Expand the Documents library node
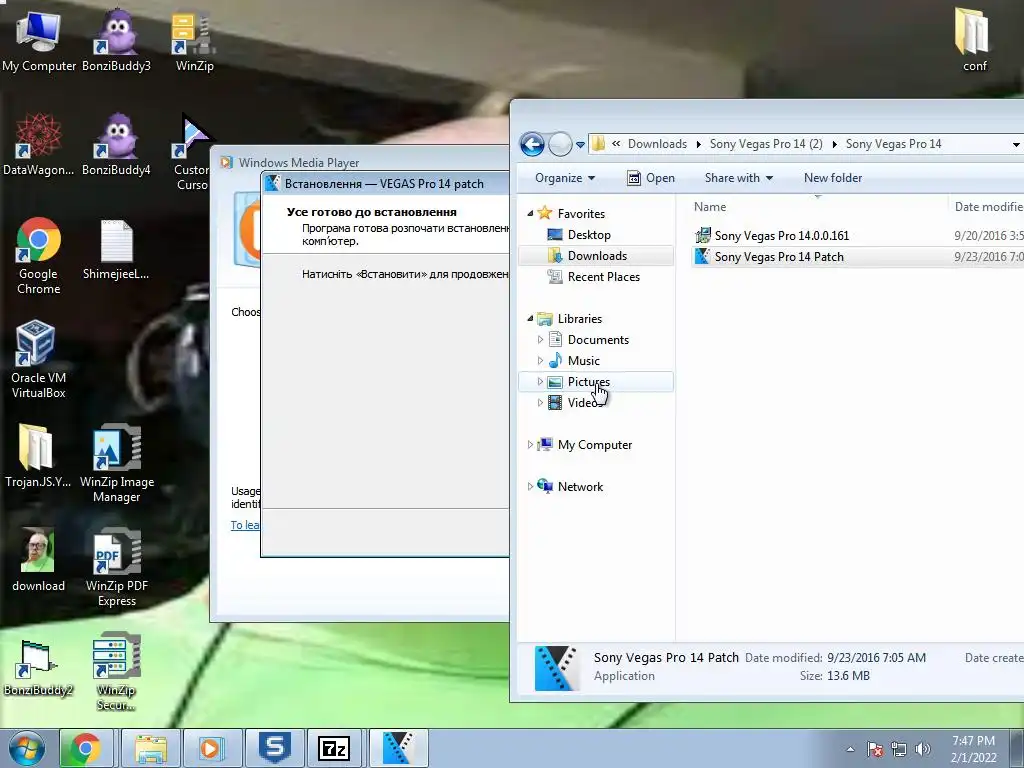This screenshot has width=1024, height=768. 540,340
